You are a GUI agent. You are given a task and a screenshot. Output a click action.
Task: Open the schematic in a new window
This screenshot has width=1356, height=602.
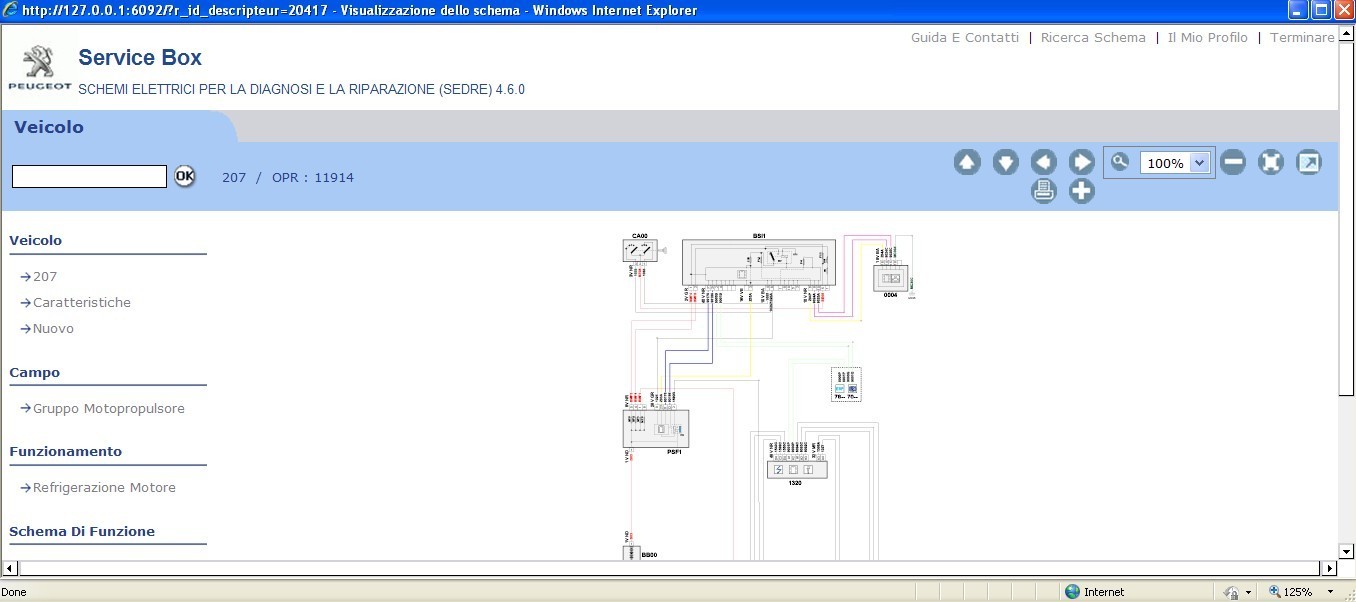pyautogui.click(x=1308, y=163)
